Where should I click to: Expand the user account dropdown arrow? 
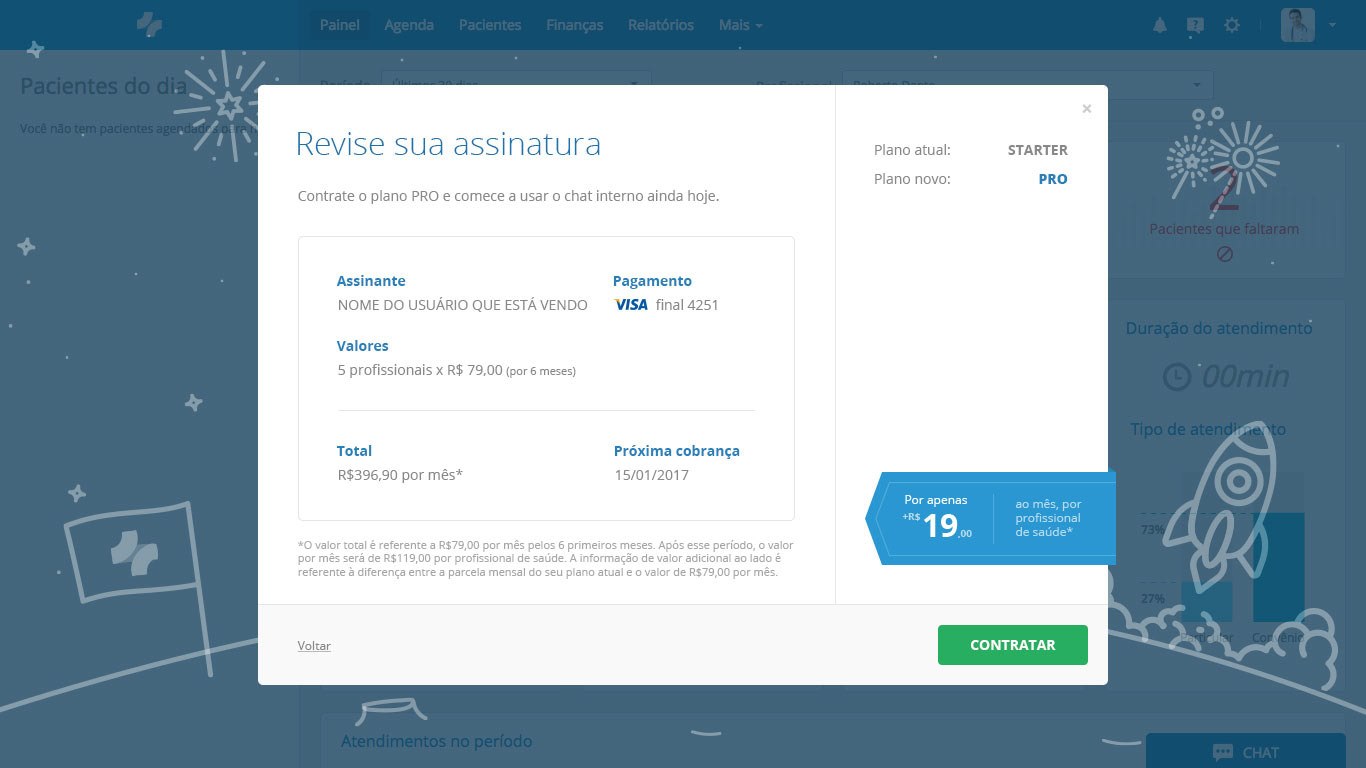[x=1333, y=25]
